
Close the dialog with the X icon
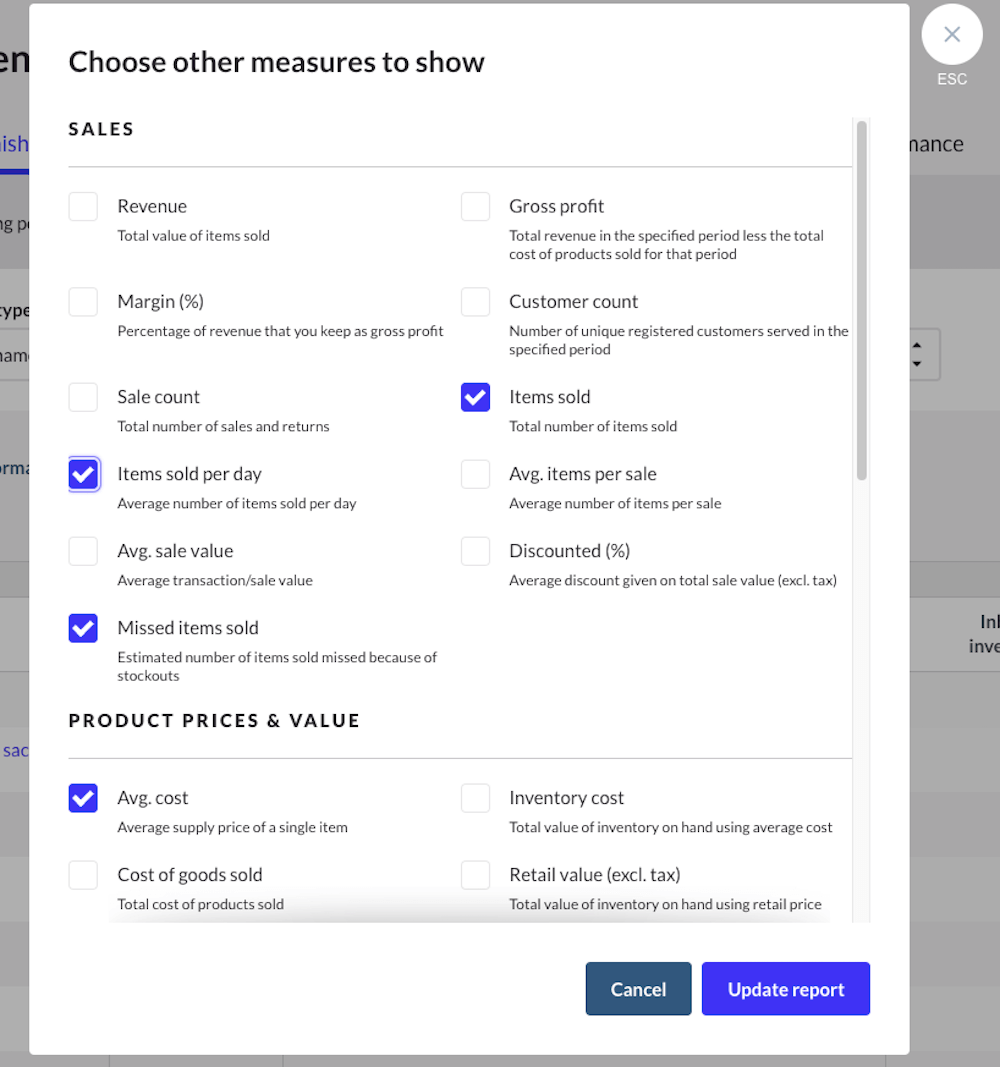[952, 34]
